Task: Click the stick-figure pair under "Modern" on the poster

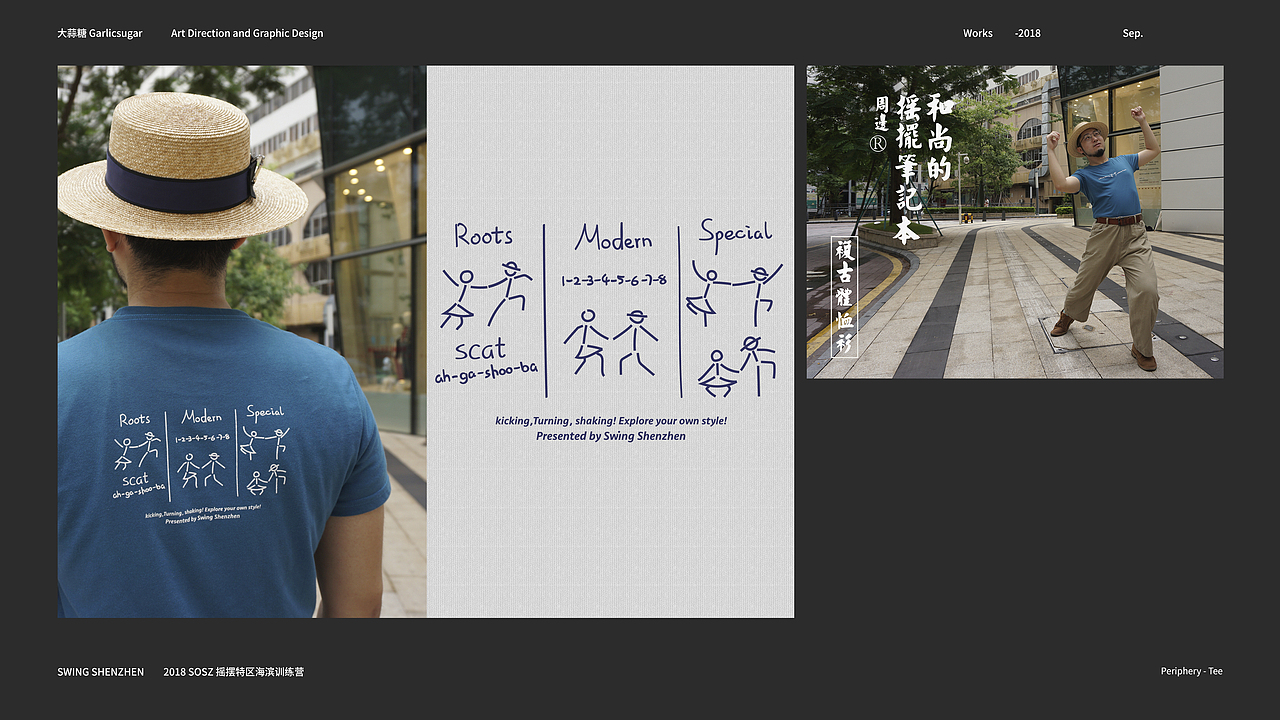Action: pyautogui.click(x=610, y=342)
